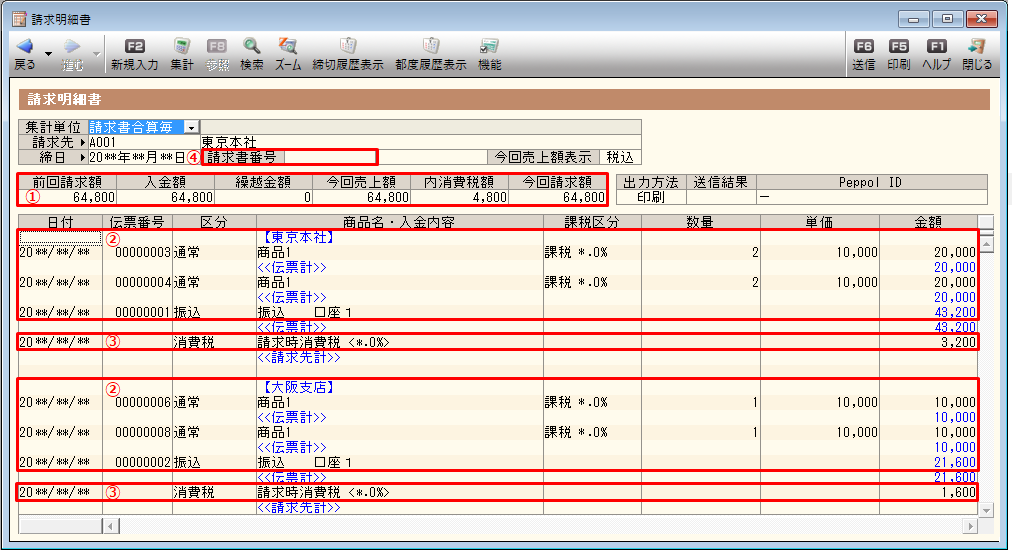Click slip number 00000003
Viewport: 1012px width, 550px height.
pyautogui.click(x=143, y=252)
